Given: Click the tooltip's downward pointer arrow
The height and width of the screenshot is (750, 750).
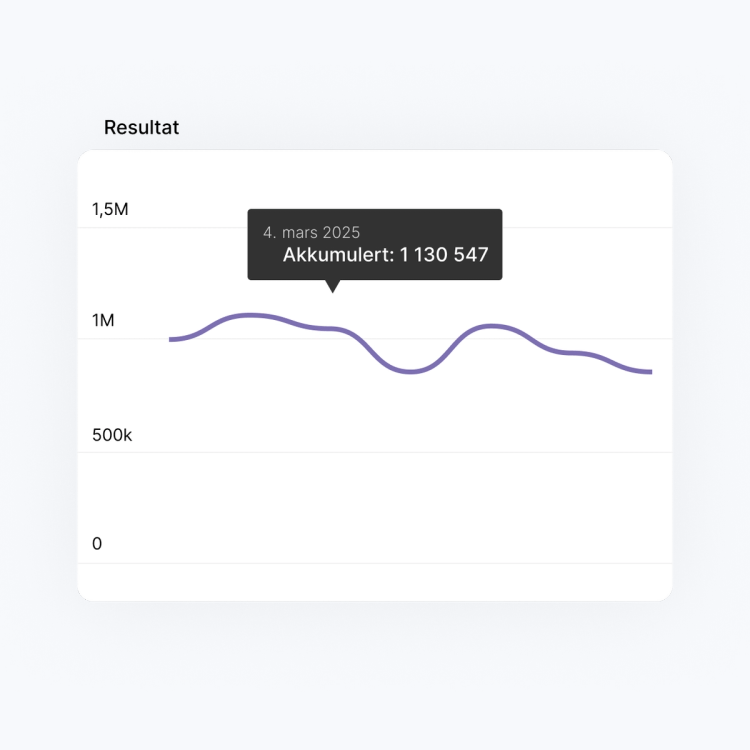Looking at the screenshot, I should (x=333, y=286).
